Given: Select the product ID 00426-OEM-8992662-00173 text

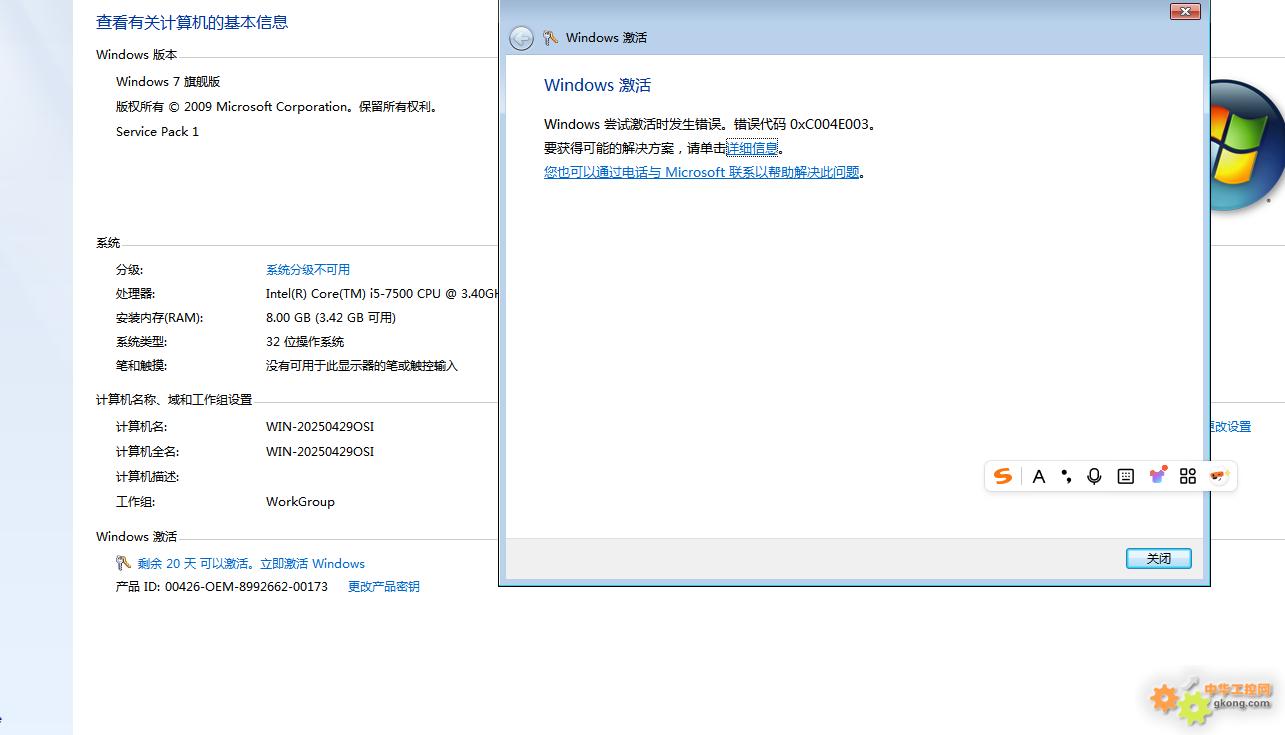Looking at the screenshot, I should click(246, 587).
